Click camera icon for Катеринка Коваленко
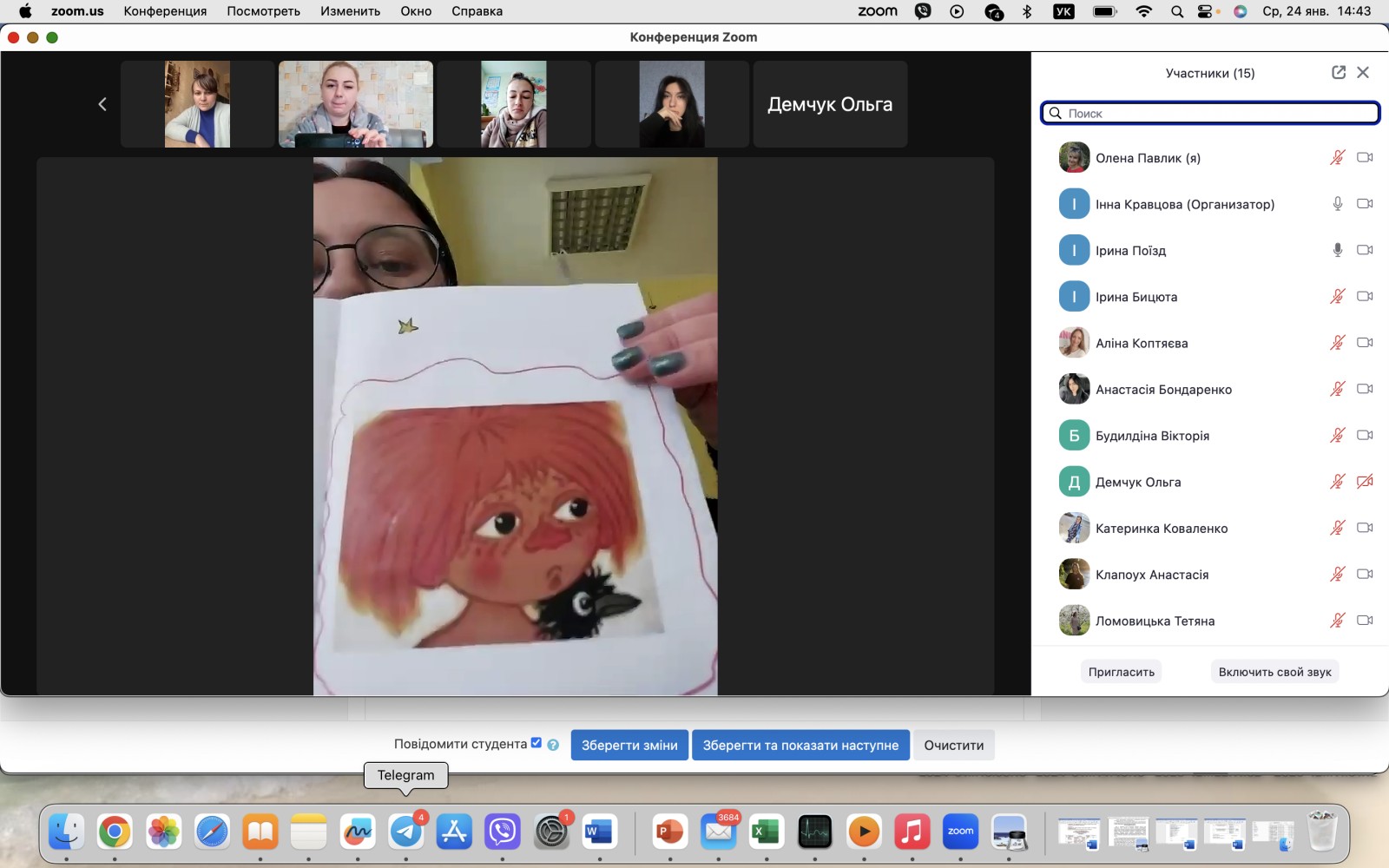 point(1365,528)
